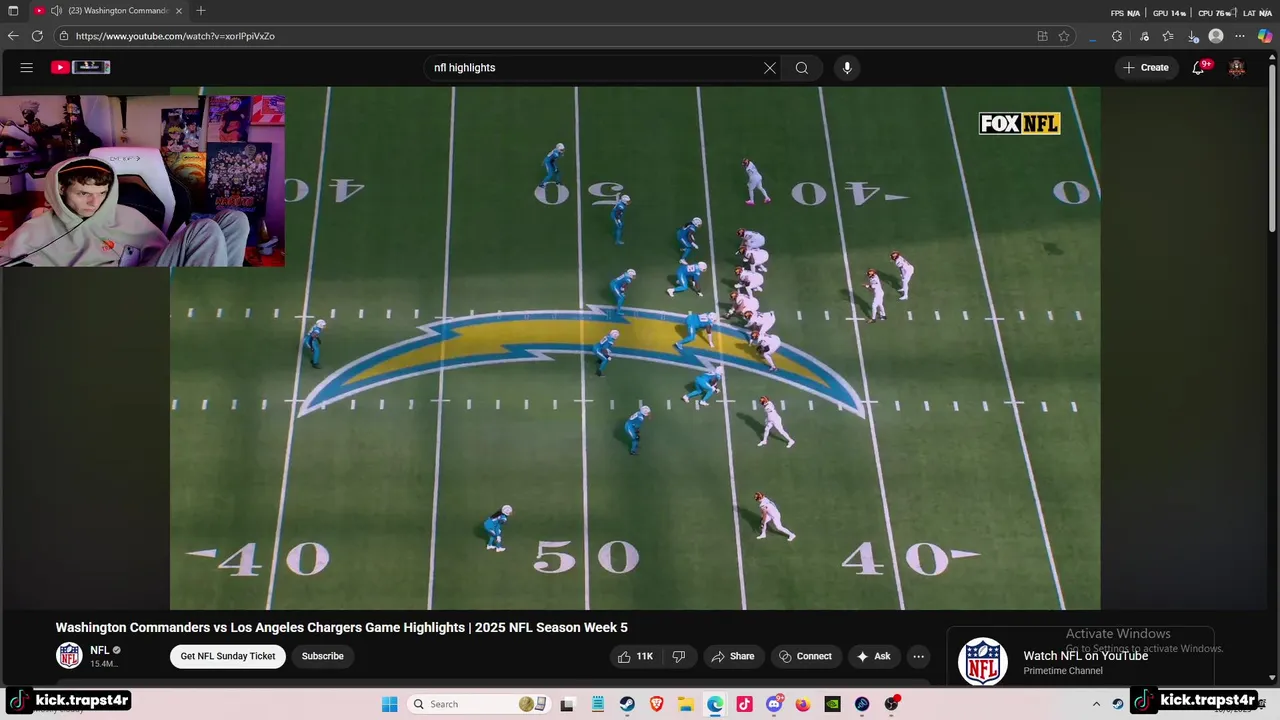Open the browser profile icon
This screenshot has width=1280, height=720.
click(1216, 36)
